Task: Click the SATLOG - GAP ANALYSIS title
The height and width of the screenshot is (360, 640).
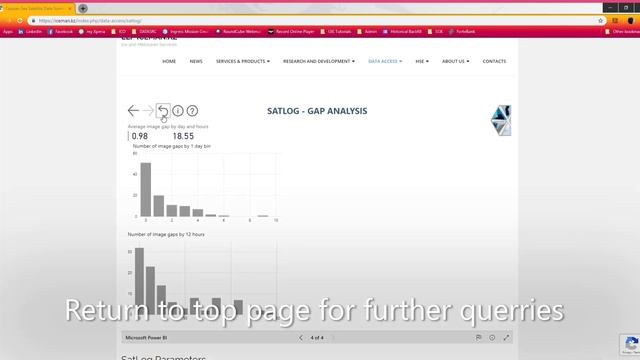Action: click(317, 111)
